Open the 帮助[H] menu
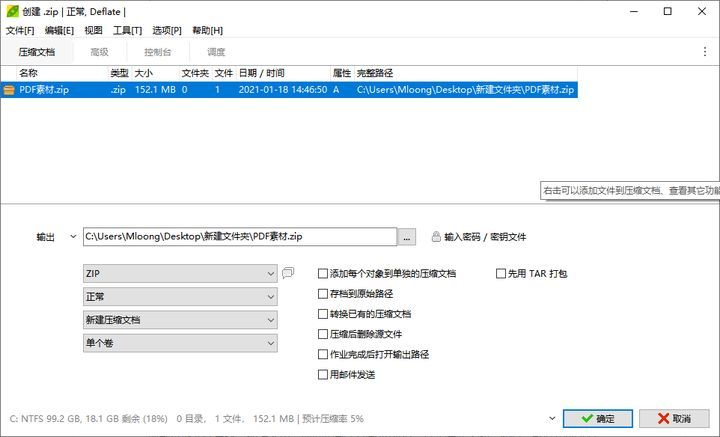This screenshot has width=720, height=437. (x=207, y=30)
